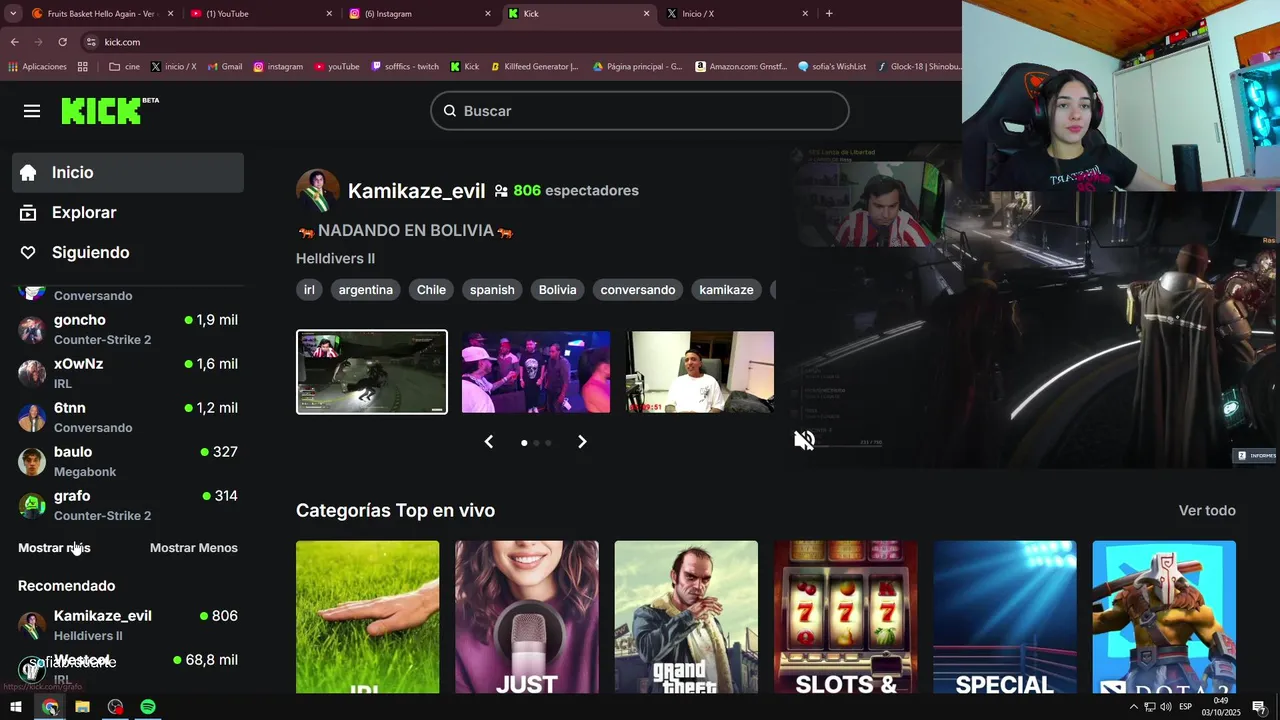
Task: Click in the Buscar search field
Action: click(x=640, y=111)
